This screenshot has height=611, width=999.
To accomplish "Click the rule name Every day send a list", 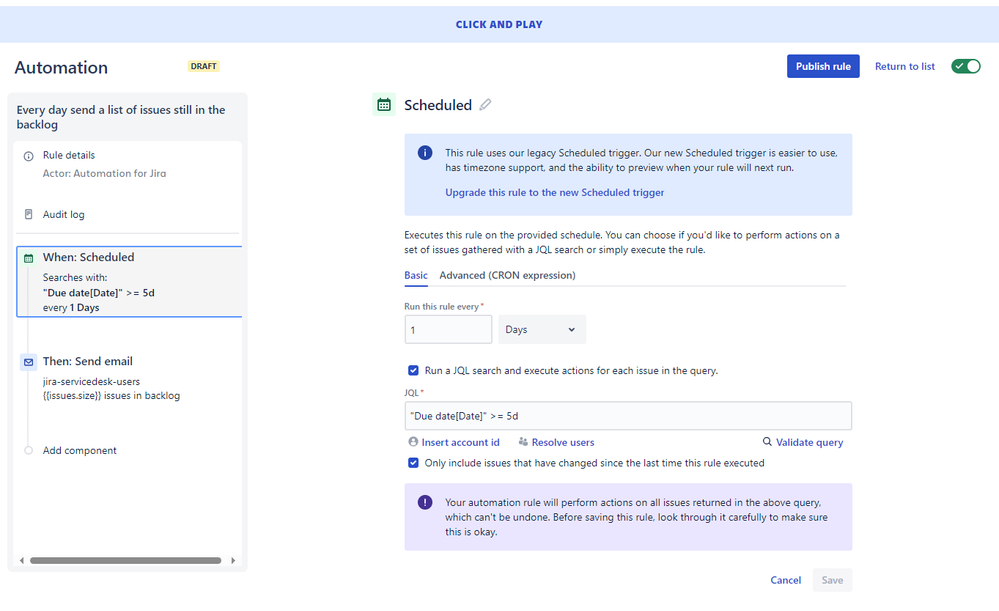I will pos(121,117).
